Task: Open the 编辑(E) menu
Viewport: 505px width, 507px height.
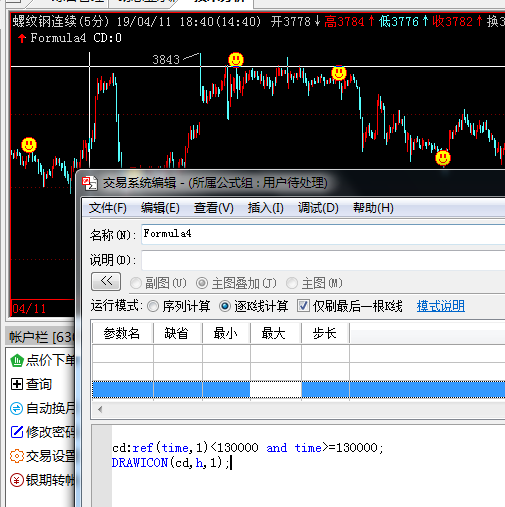Action: [x=160, y=208]
